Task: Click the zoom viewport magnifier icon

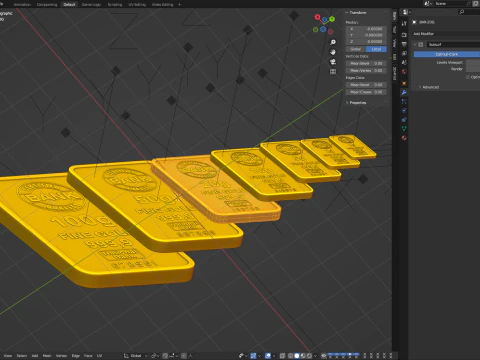Action: coord(333,42)
